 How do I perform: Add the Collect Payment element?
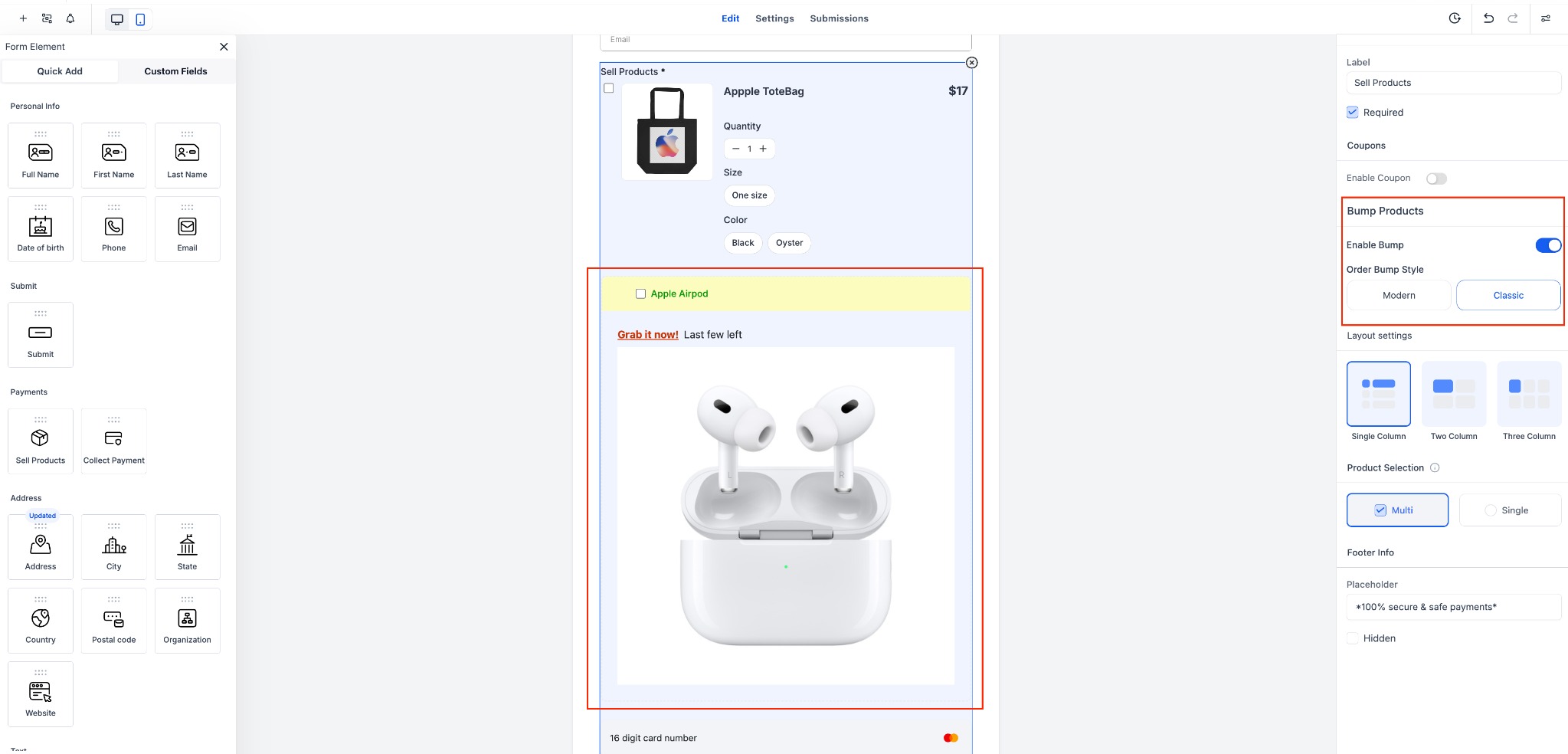coord(113,441)
